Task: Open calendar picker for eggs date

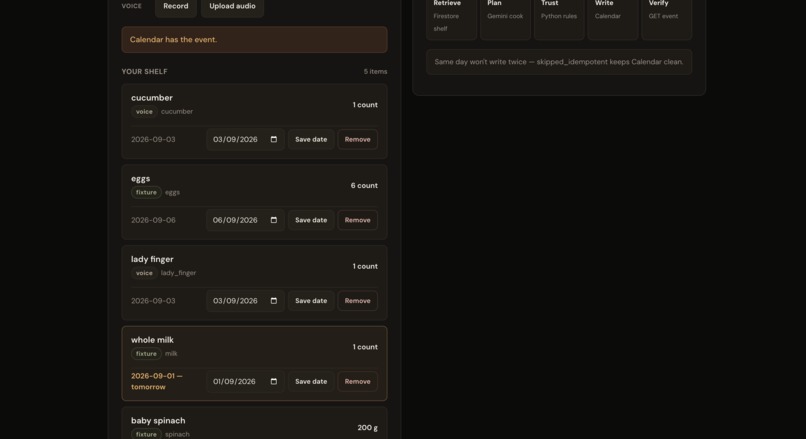Action: [x=273, y=220]
